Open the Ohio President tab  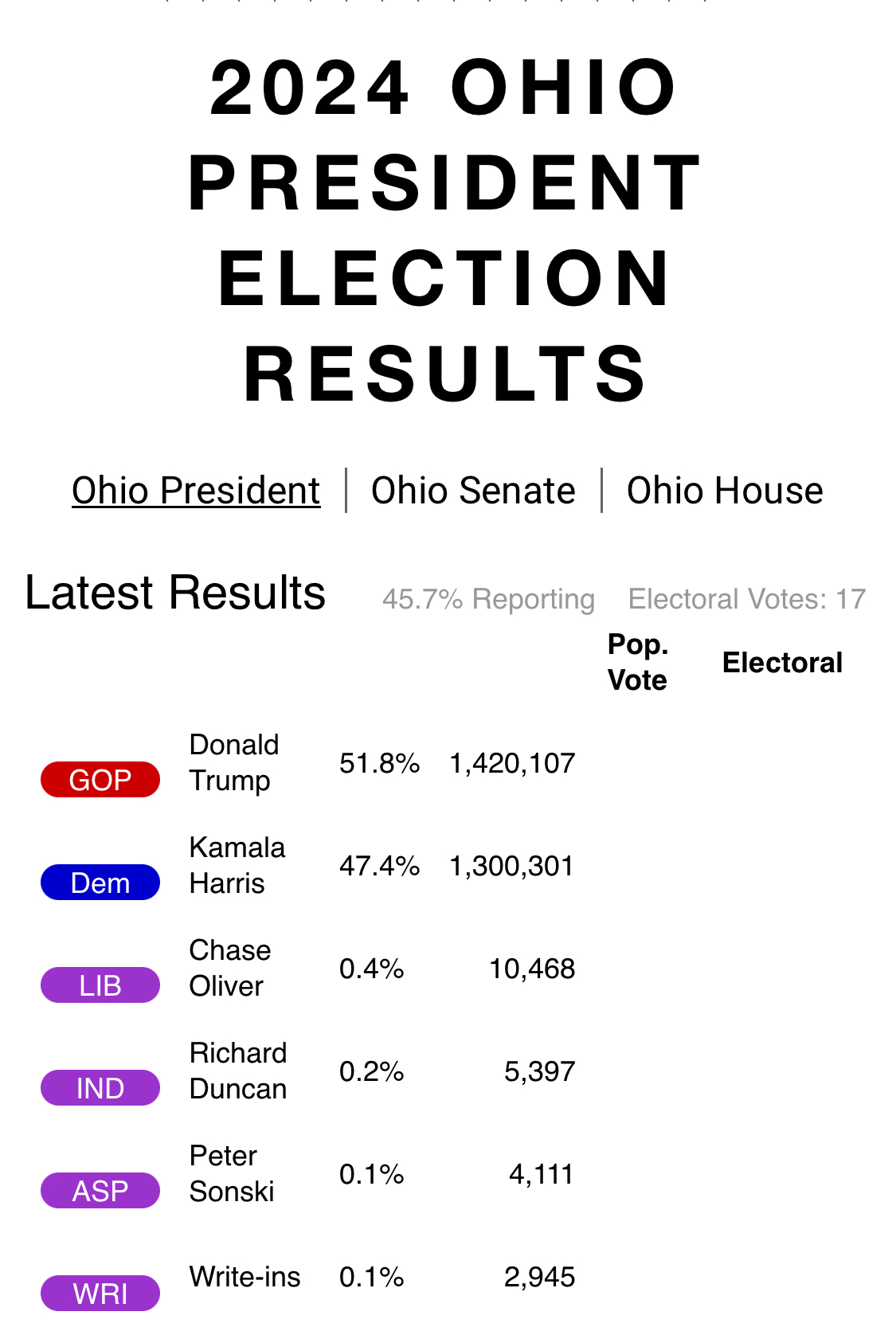(x=196, y=491)
